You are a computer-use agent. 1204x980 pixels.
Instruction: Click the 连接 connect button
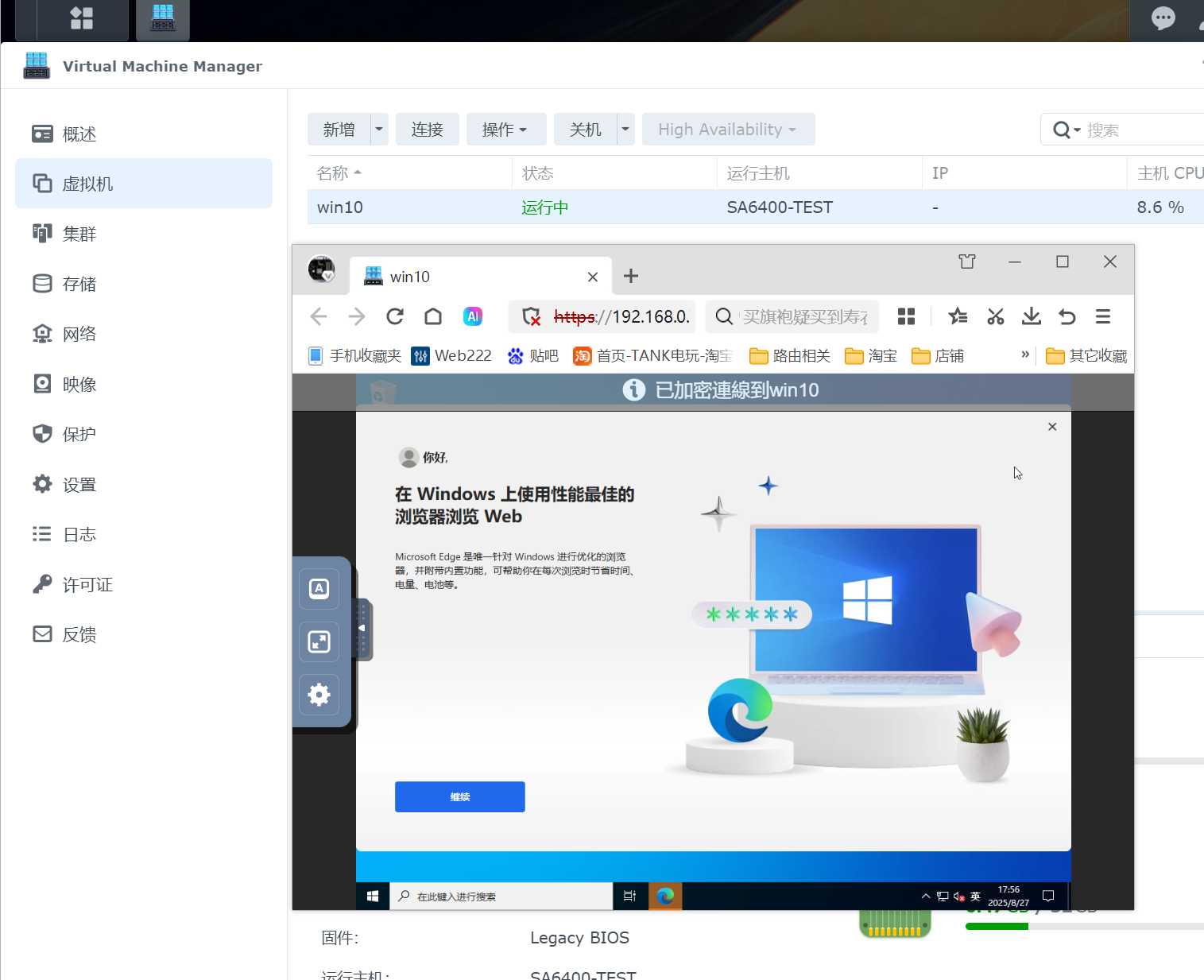pos(428,130)
